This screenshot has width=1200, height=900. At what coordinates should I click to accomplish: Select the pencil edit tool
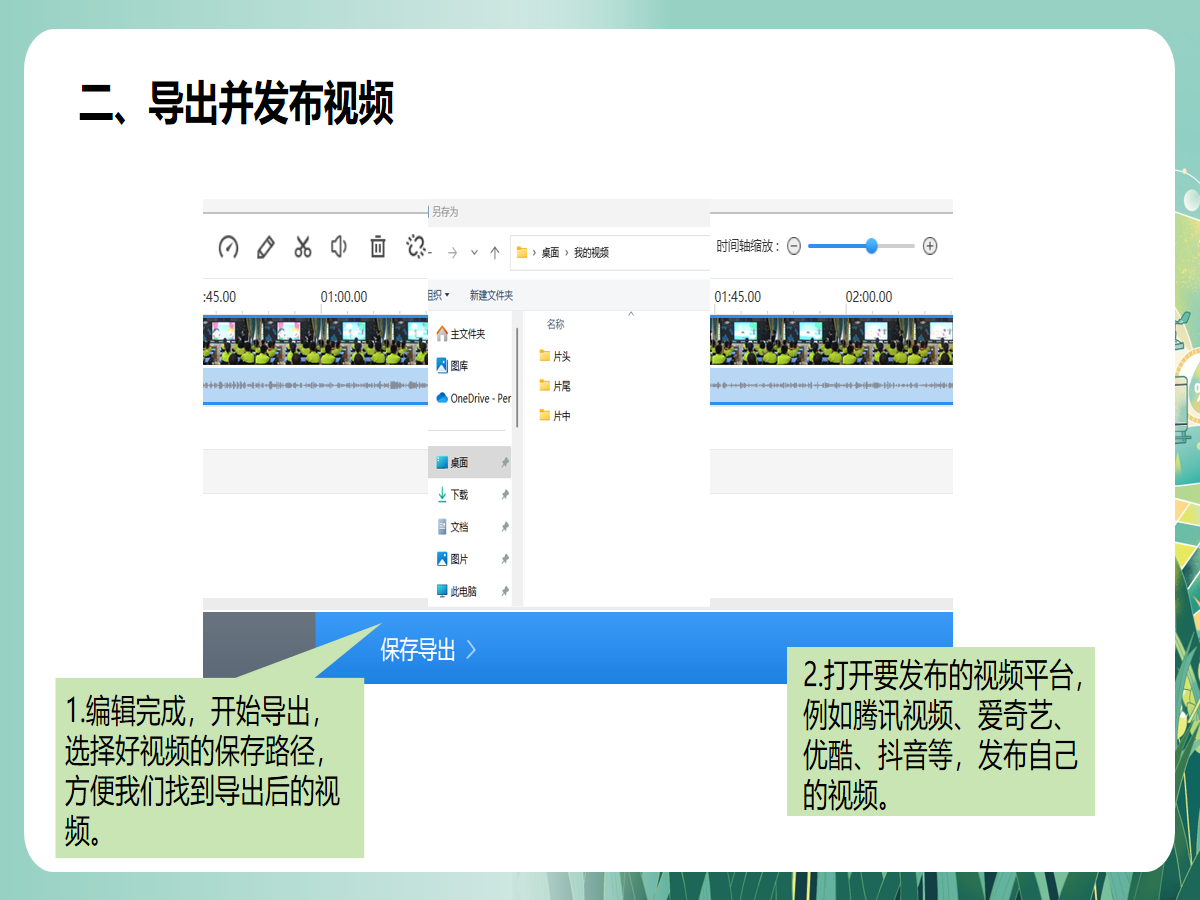pyautogui.click(x=265, y=247)
